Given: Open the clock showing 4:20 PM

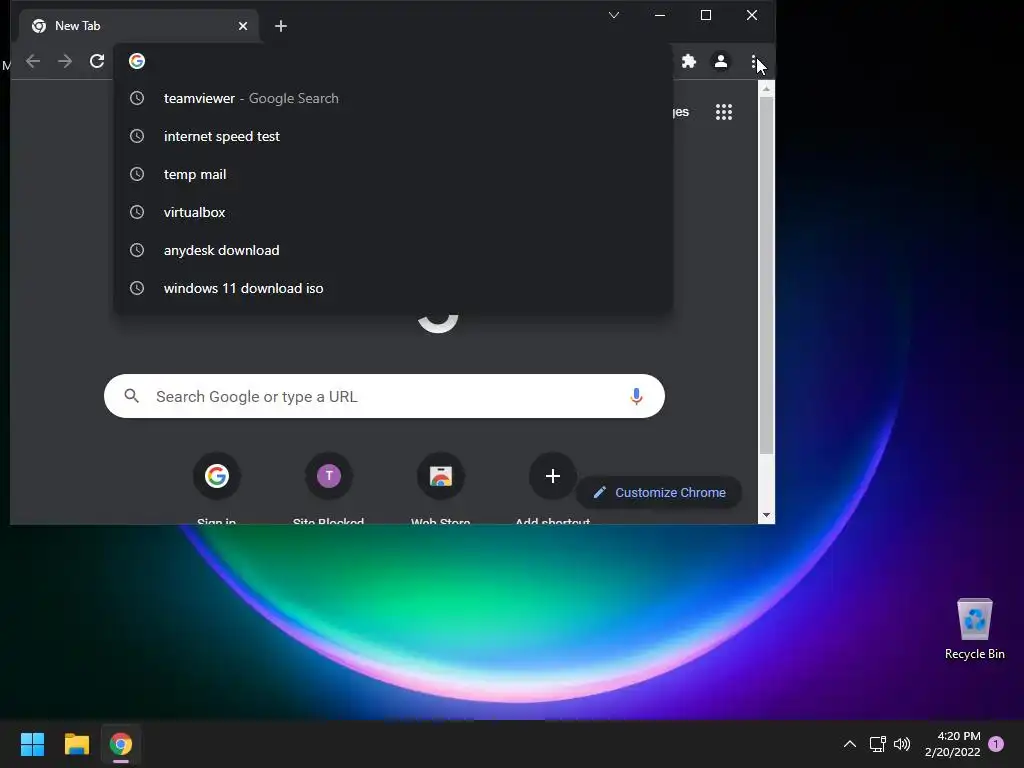Looking at the screenshot, I should 953,744.
